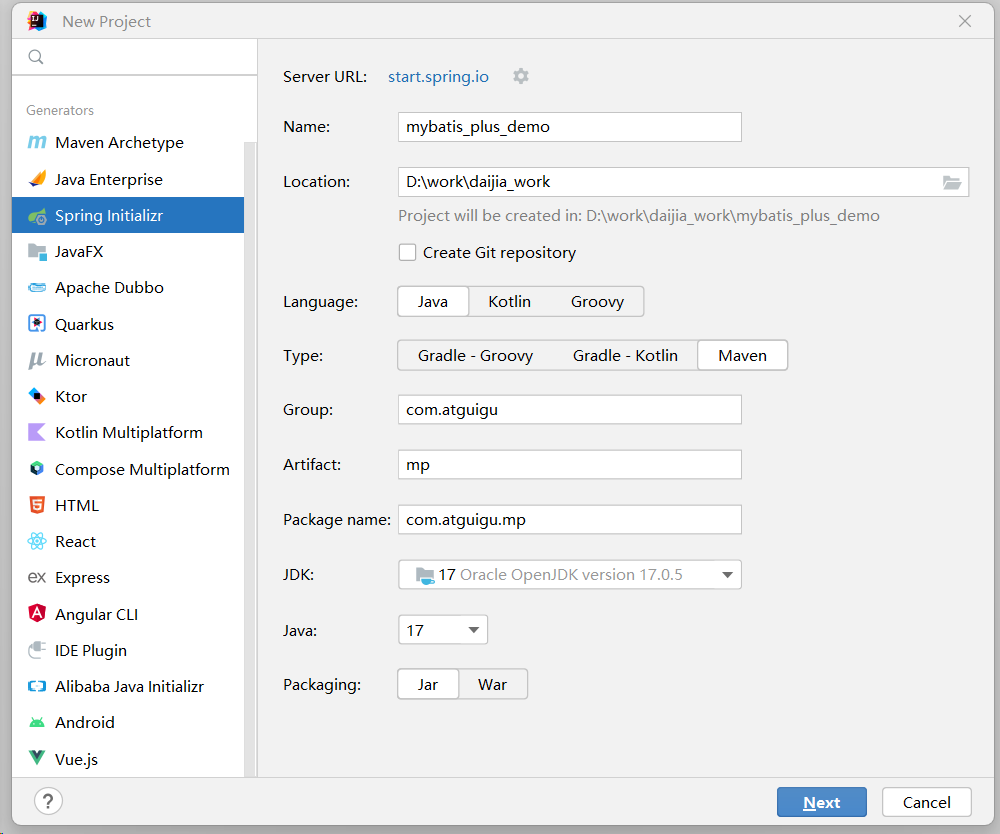Image resolution: width=1000 pixels, height=834 pixels.
Task: Select Compose Multiplatform generator
Action: (128, 469)
